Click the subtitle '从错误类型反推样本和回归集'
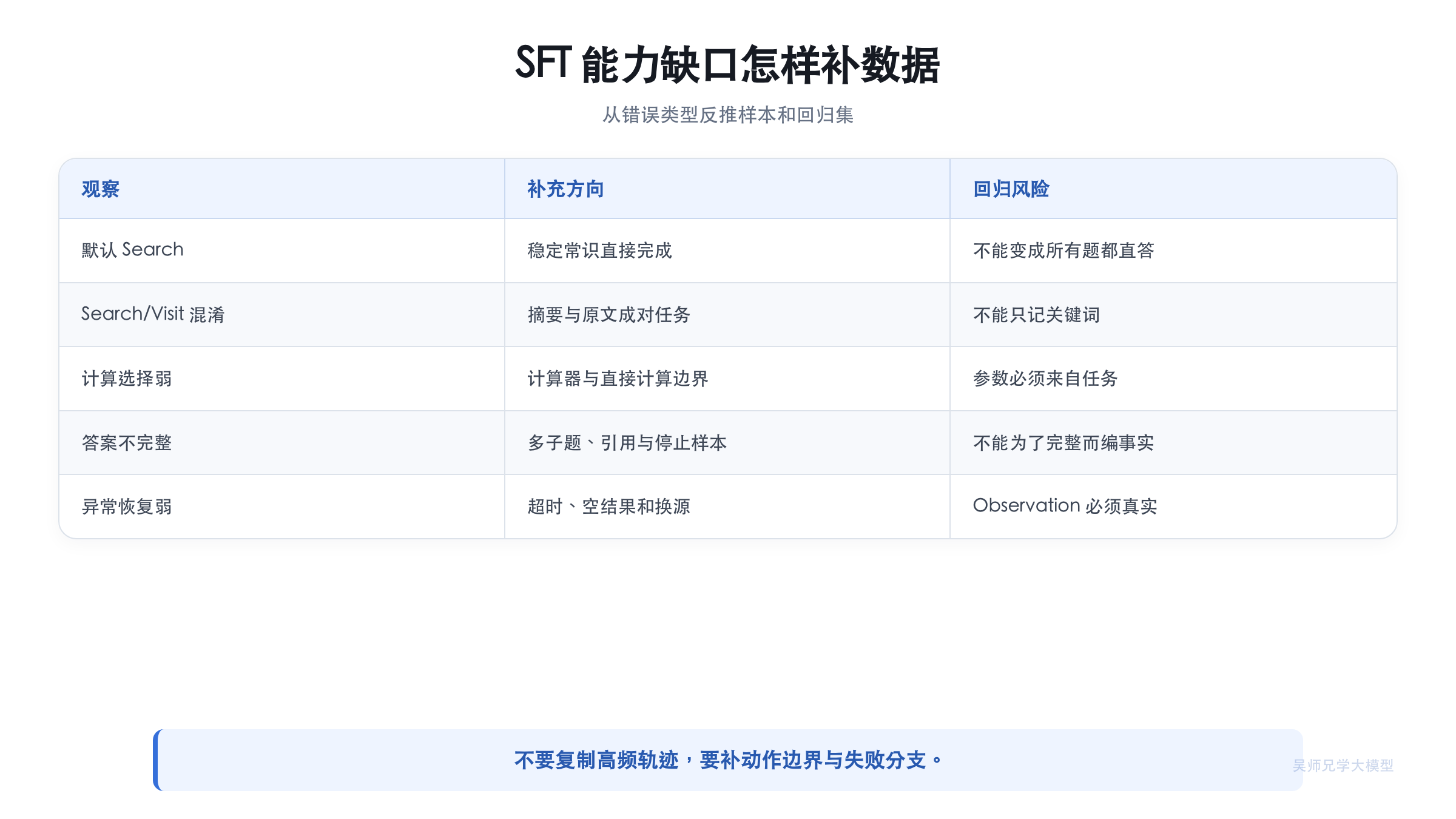 727,115
